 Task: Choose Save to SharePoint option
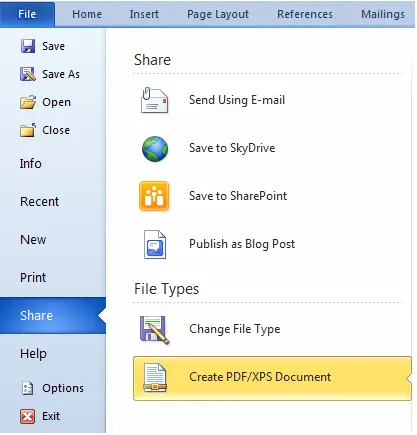(238, 196)
